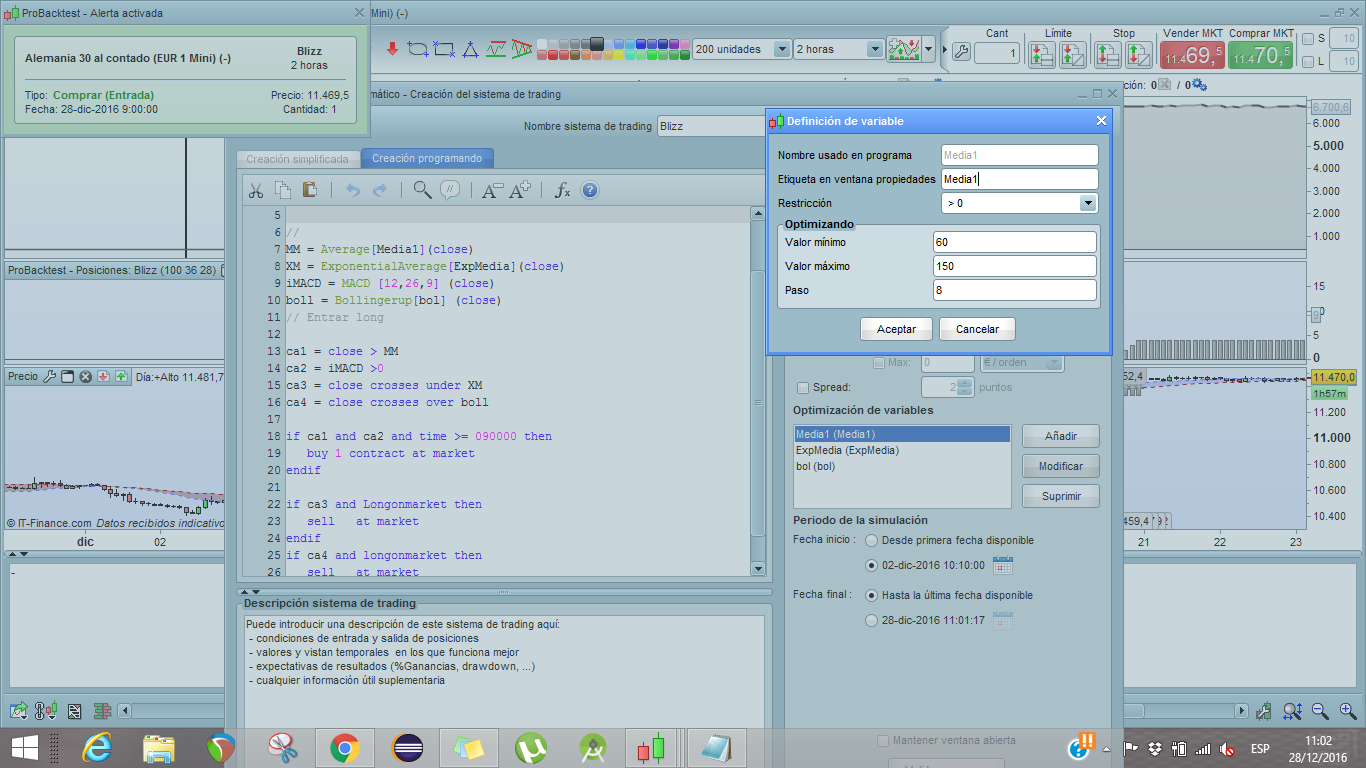This screenshot has height=768, width=1366.
Task: Expand the '2 horas' timeframe dropdown
Action: click(874, 49)
